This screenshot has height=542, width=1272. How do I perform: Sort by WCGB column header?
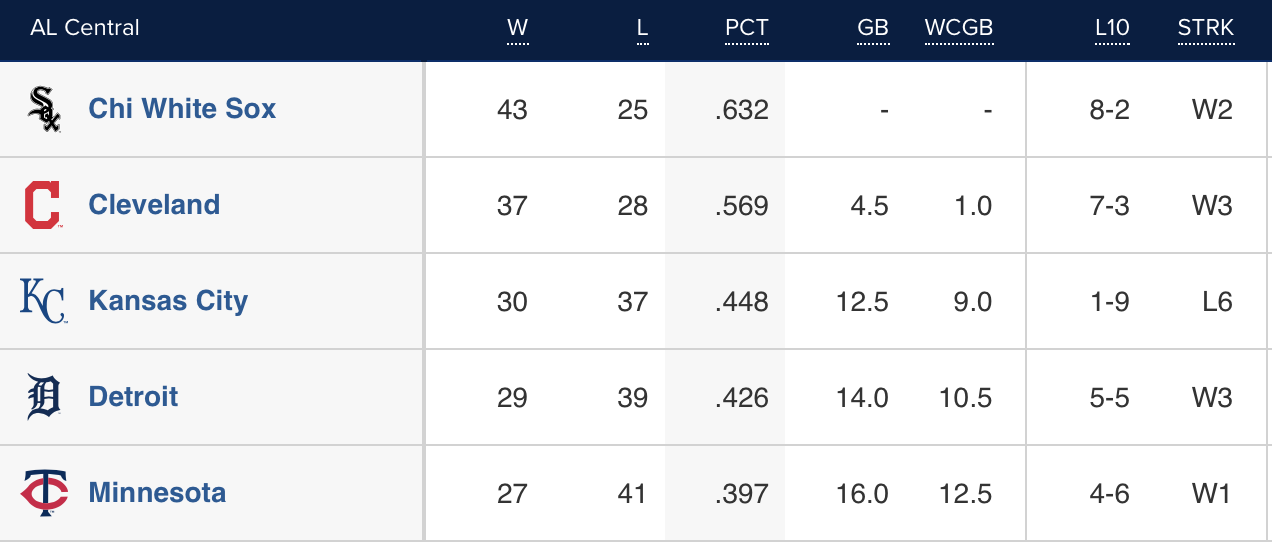pos(958,28)
